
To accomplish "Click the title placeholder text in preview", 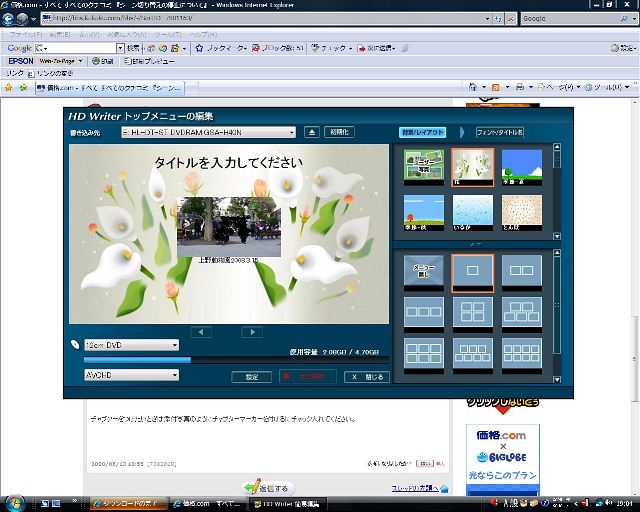I will [x=229, y=163].
